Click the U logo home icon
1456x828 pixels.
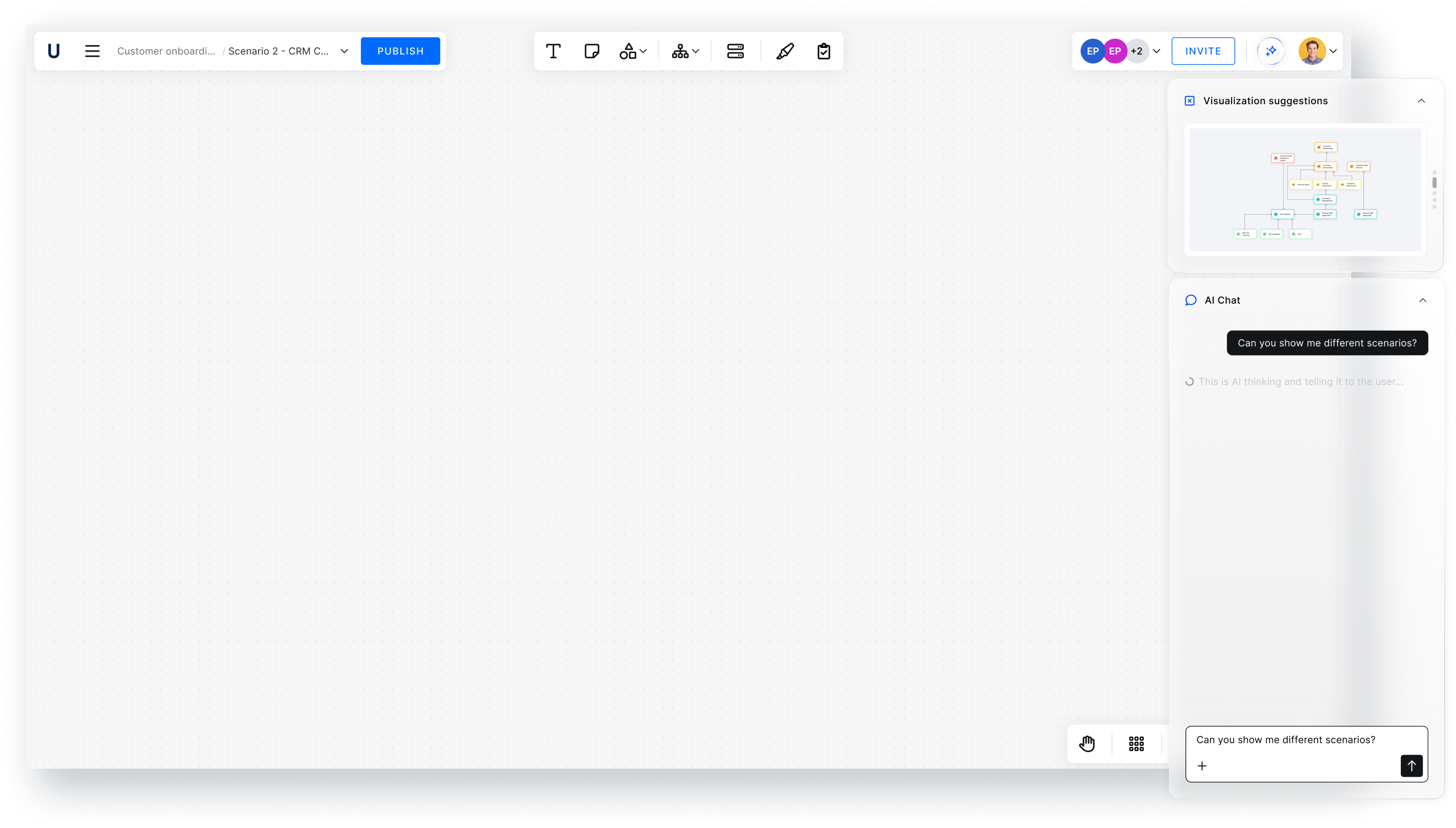point(53,51)
